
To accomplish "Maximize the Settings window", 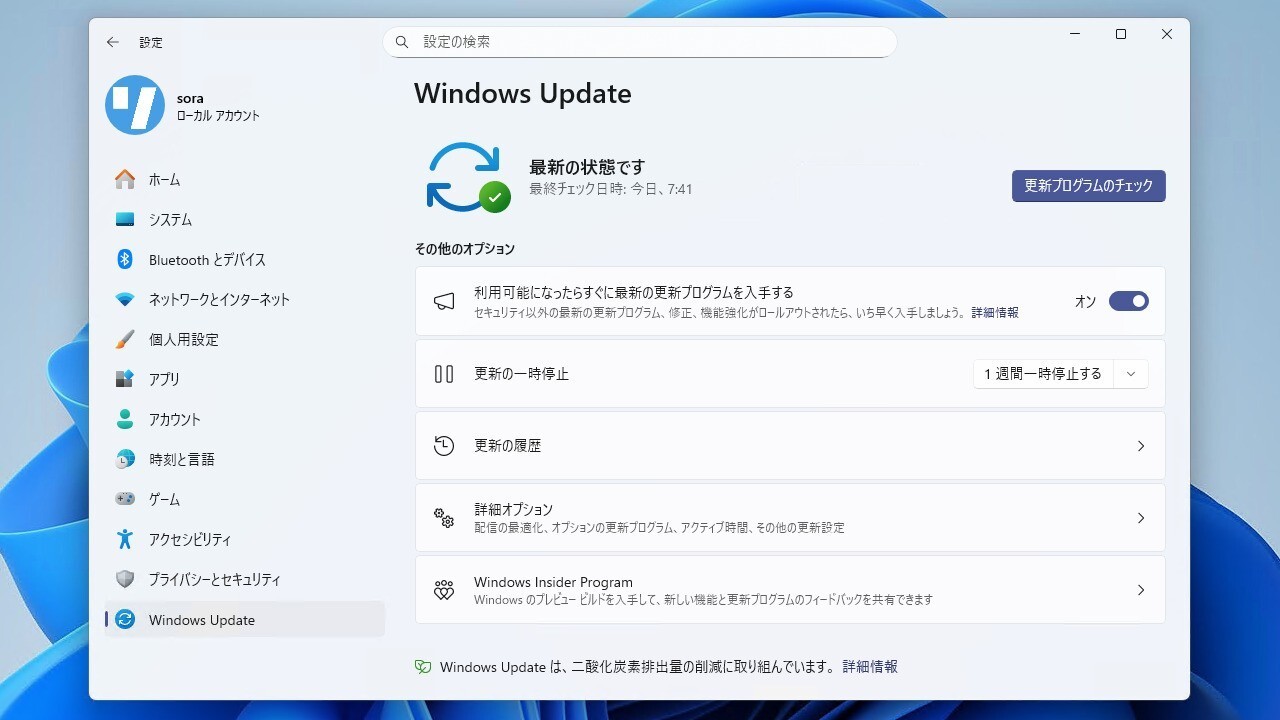I will click(1121, 34).
